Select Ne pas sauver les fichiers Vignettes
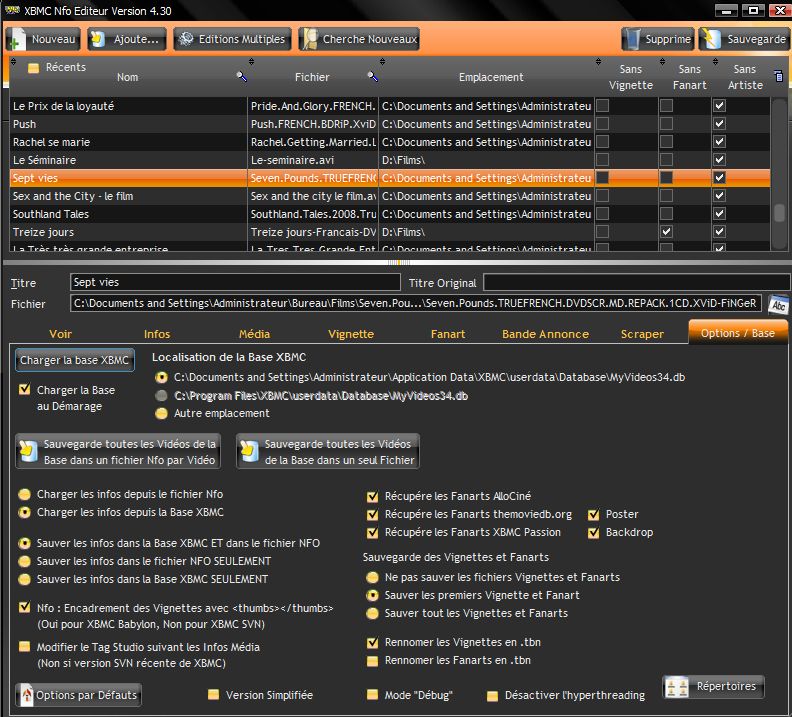 click(x=372, y=577)
